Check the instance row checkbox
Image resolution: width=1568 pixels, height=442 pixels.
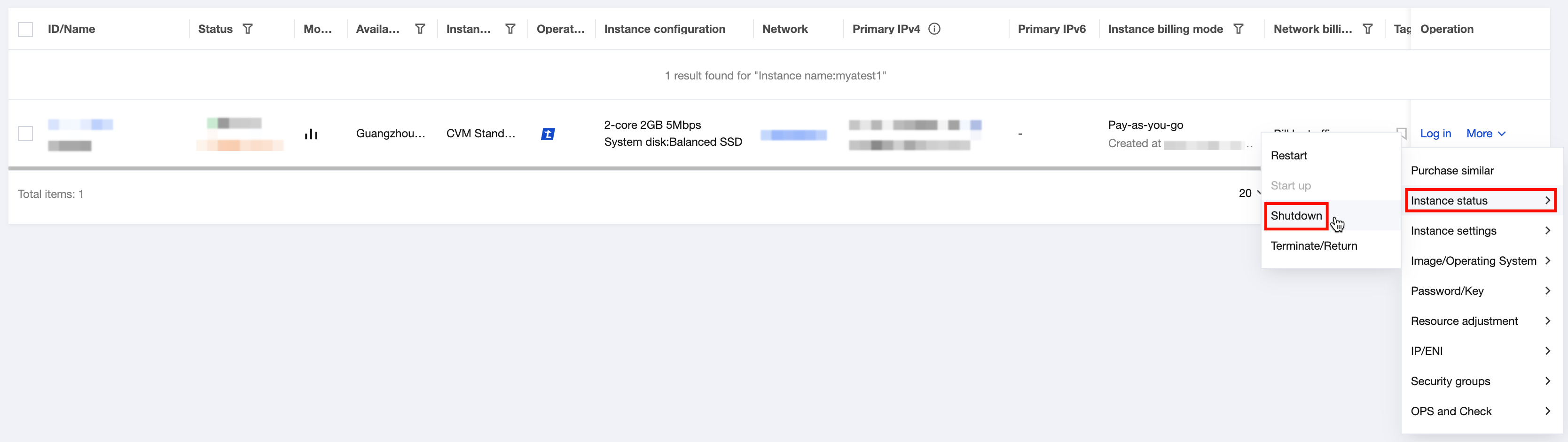pyautogui.click(x=25, y=134)
